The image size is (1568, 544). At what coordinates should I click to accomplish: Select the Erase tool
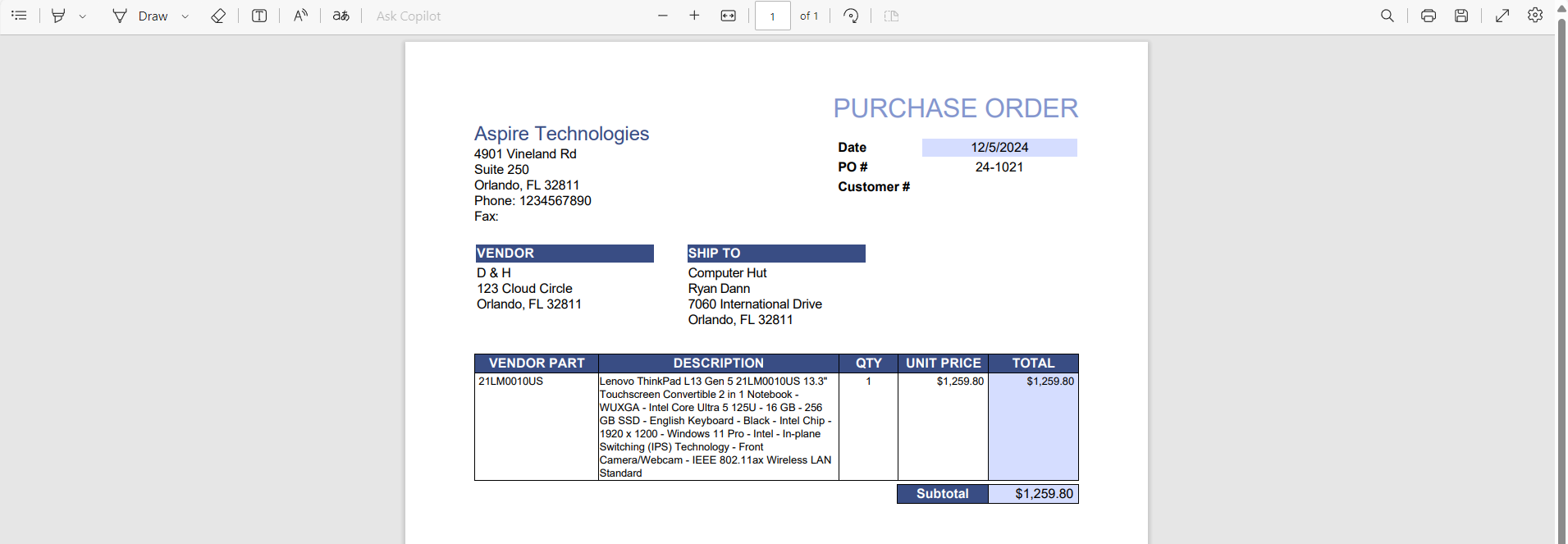point(218,16)
